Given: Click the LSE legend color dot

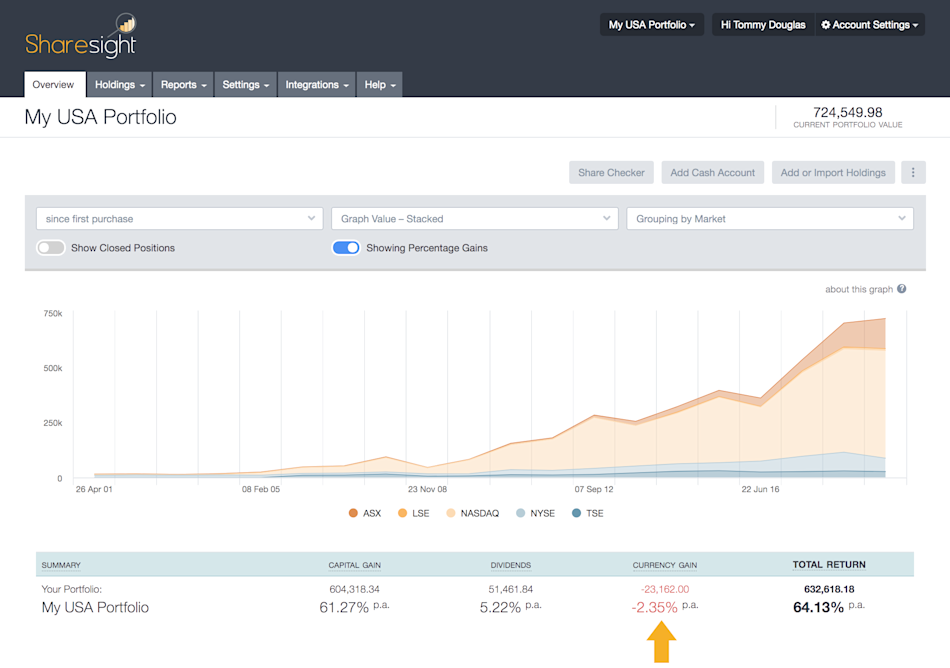Looking at the screenshot, I should 402,513.
